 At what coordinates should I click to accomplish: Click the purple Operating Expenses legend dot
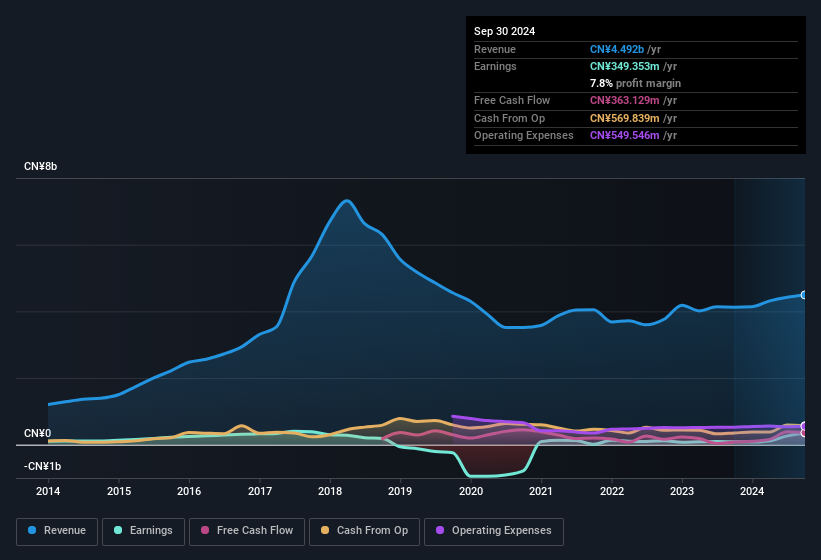click(x=440, y=531)
